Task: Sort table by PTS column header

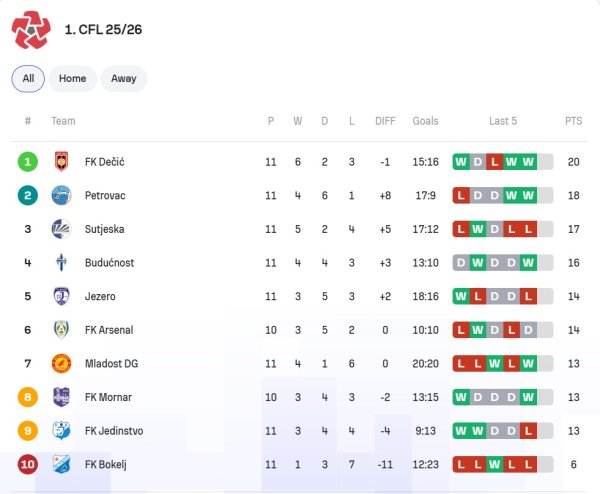Action: pos(573,121)
